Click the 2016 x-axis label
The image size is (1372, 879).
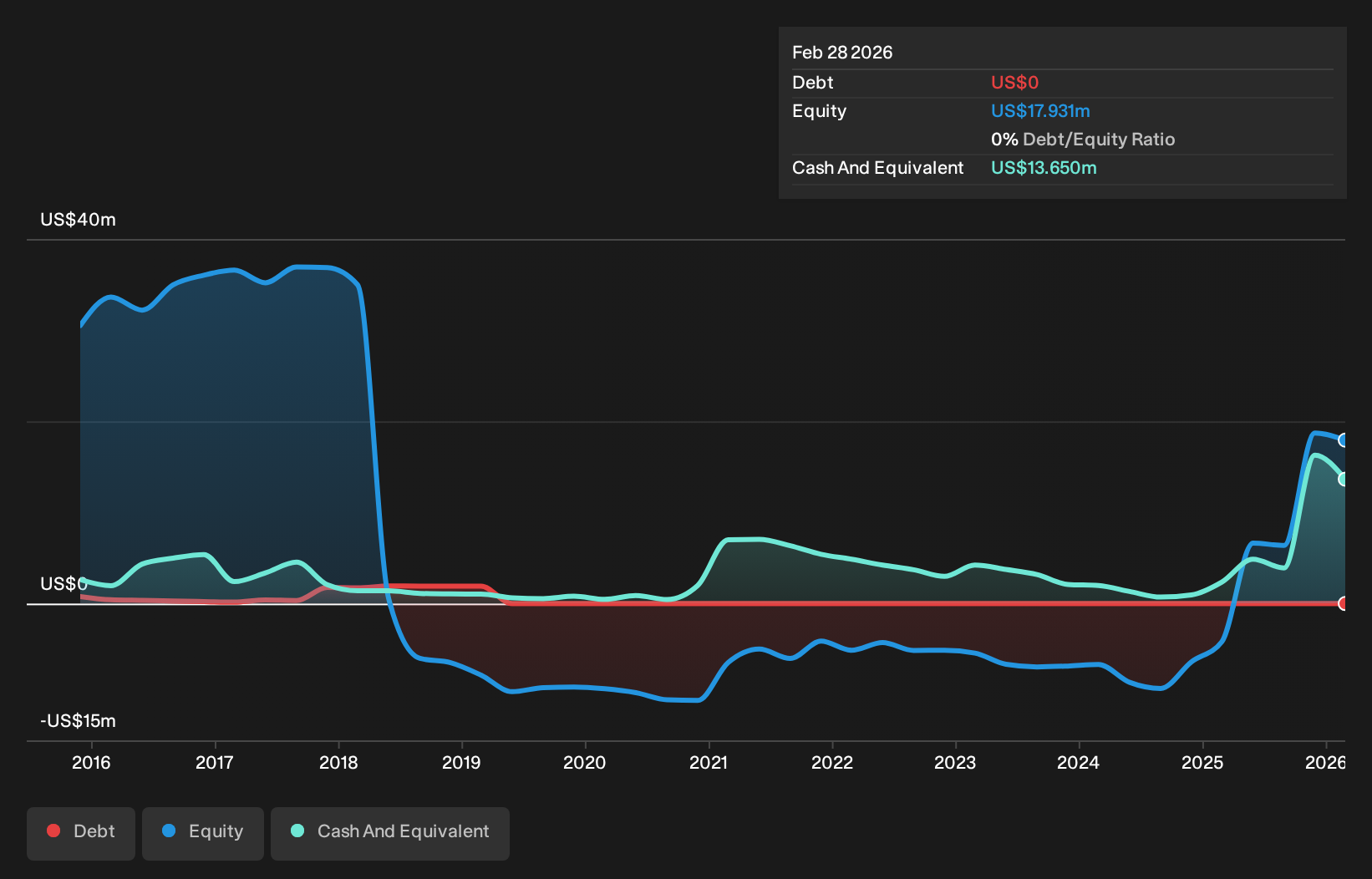click(91, 762)
